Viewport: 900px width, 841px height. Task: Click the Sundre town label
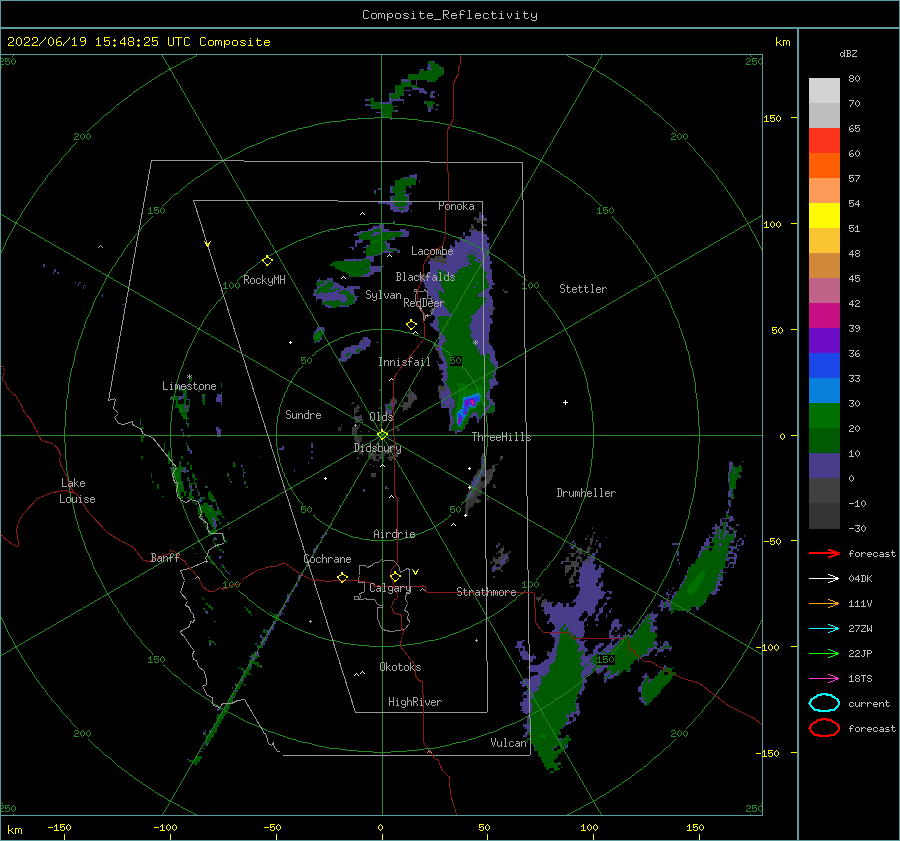click(303, 414)
